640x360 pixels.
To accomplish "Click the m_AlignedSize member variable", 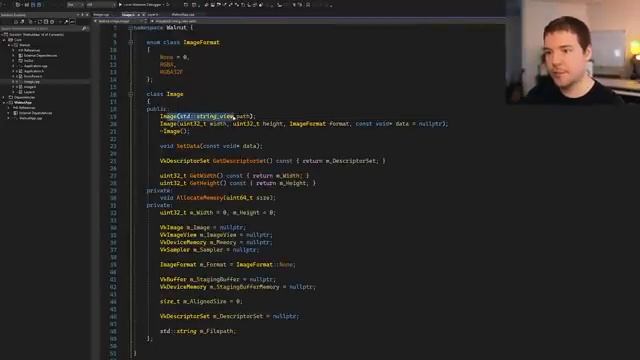I will point(204,302).
